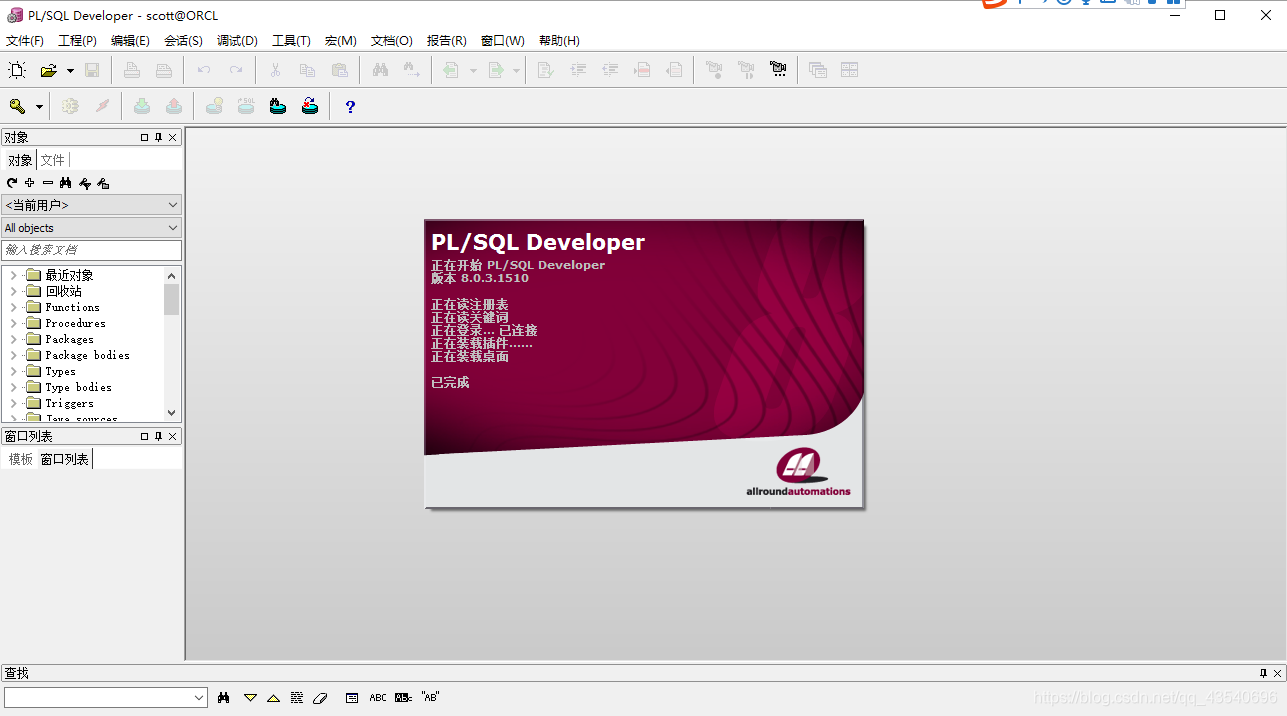The width and height of the screenshot is (1287, 716).
Task: Select the Type bodies tree row
Action: pos(78,387)
